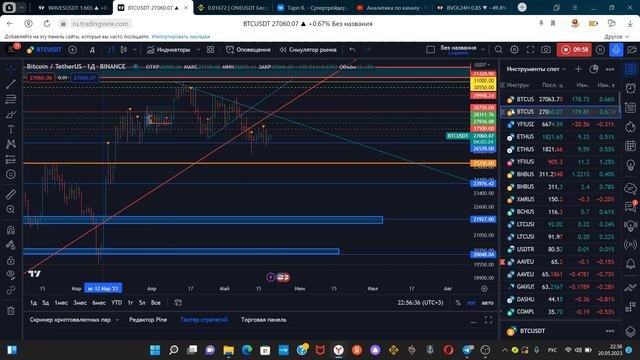The width and height of the screenshot is (640, 360).
Task: Open the Редактор Pine tab
Action: pos(148,320)
